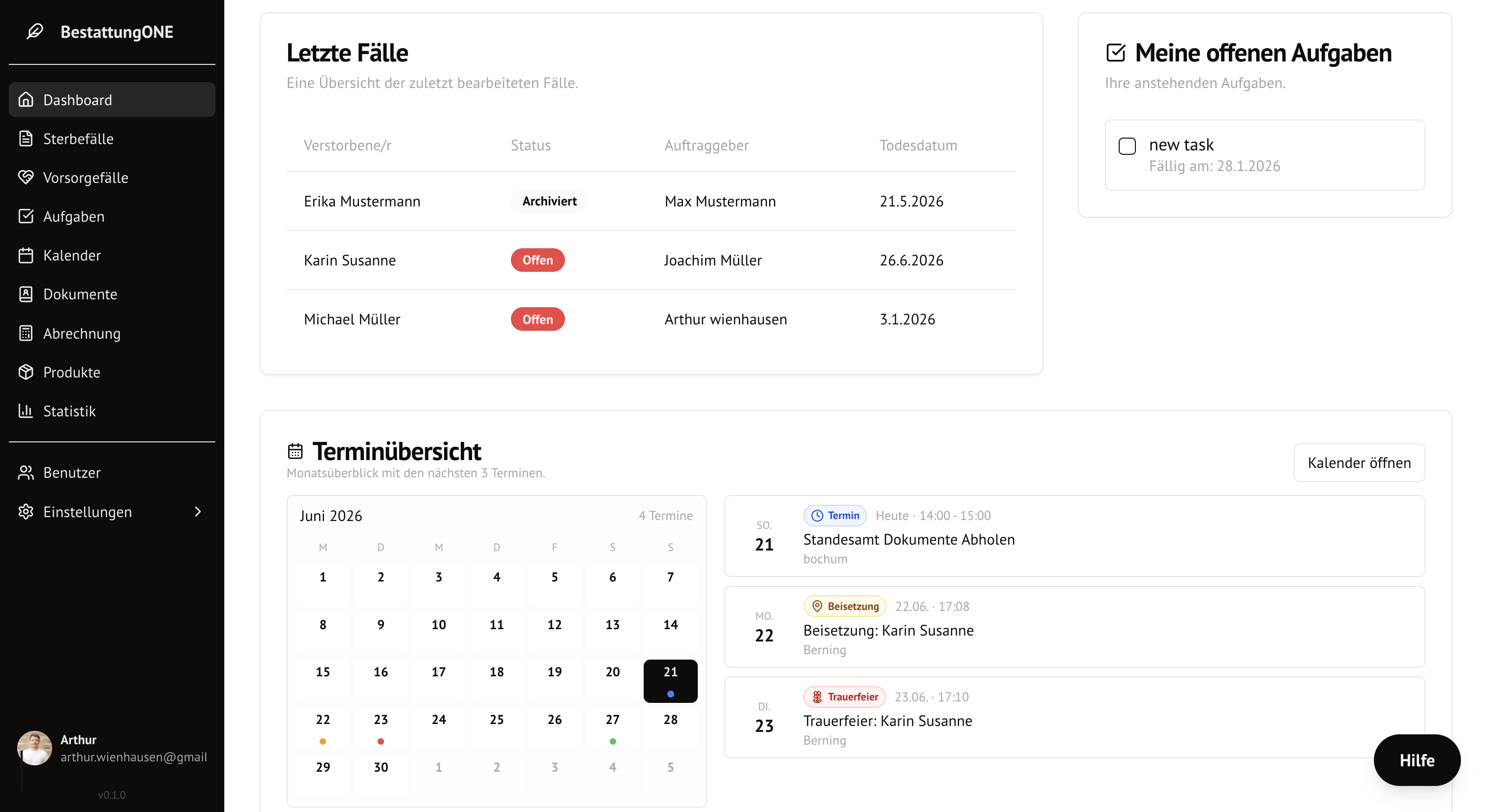Click the Sterbefälle document icon

[26, 139]
